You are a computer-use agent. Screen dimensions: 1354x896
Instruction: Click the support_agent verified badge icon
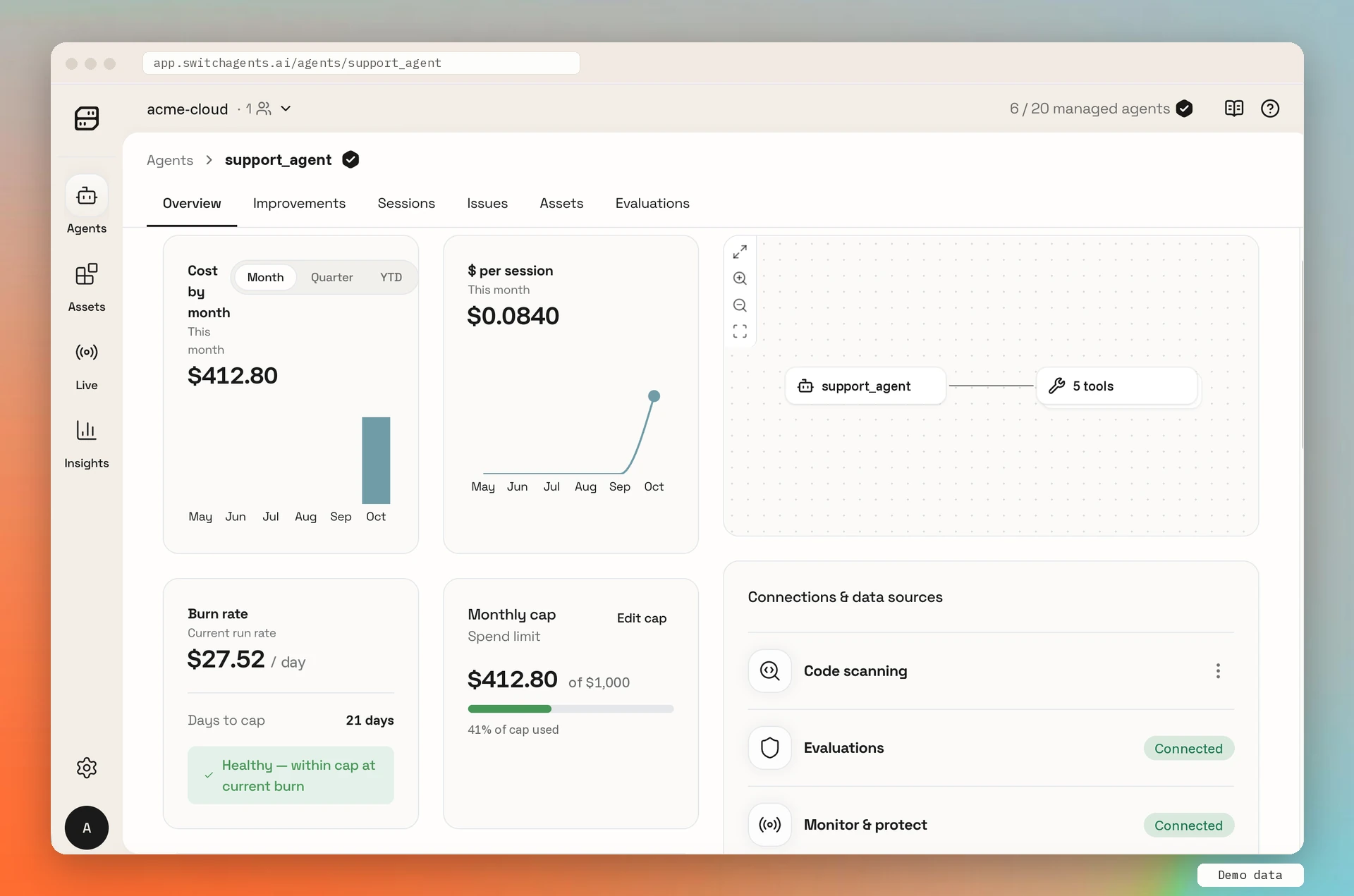pyautogui.click(x=350, y=160)
